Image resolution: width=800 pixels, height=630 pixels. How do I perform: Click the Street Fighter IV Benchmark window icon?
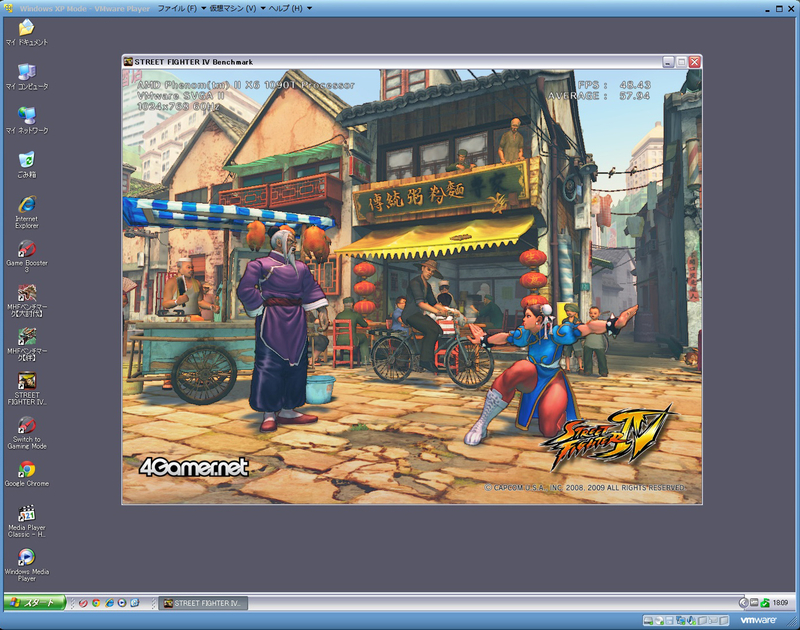click(x=129, y=62)
